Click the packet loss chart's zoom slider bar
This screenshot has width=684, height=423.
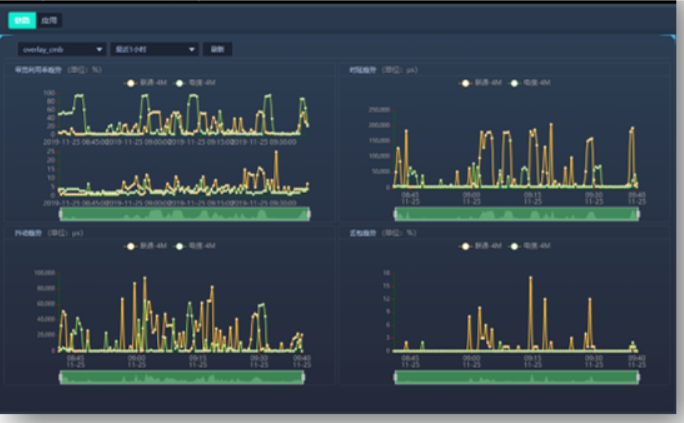[517, 377]
